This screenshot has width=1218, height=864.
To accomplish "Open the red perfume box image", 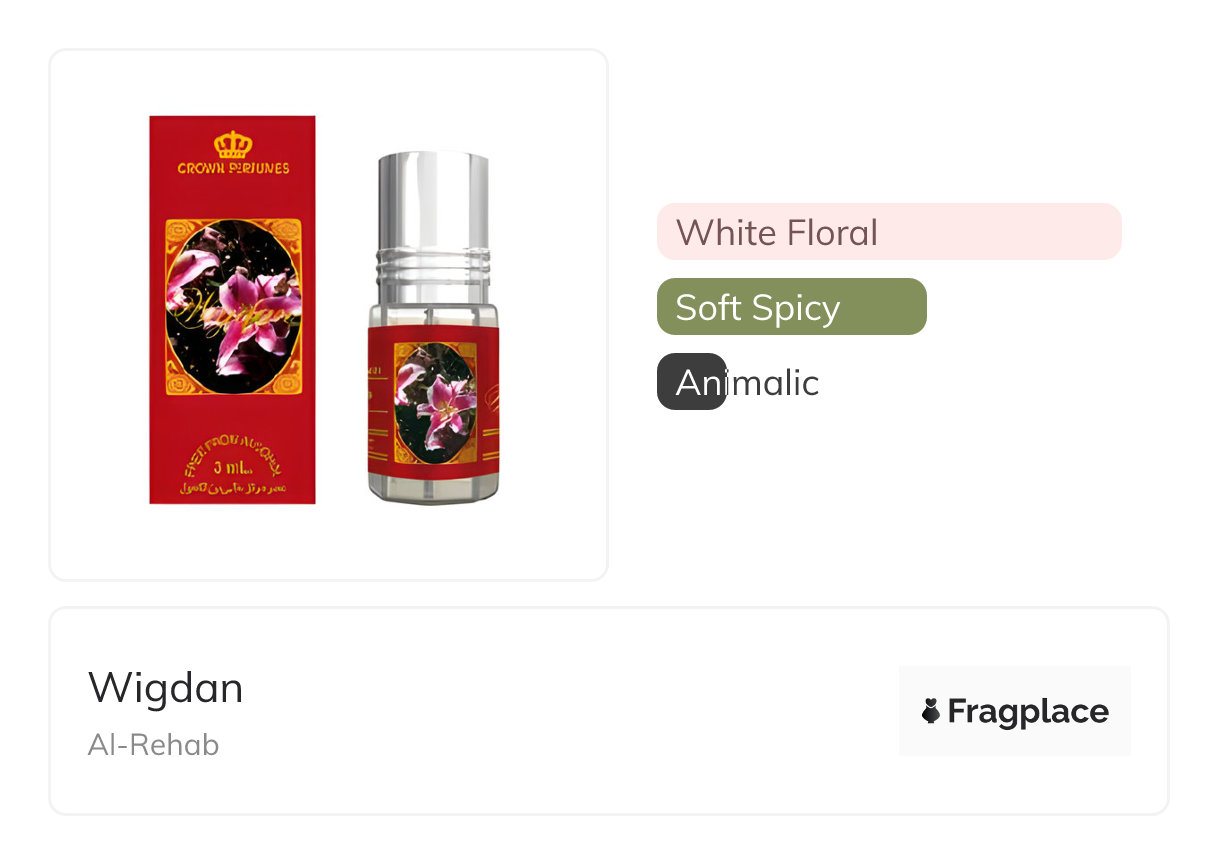I will click(232, 310).
